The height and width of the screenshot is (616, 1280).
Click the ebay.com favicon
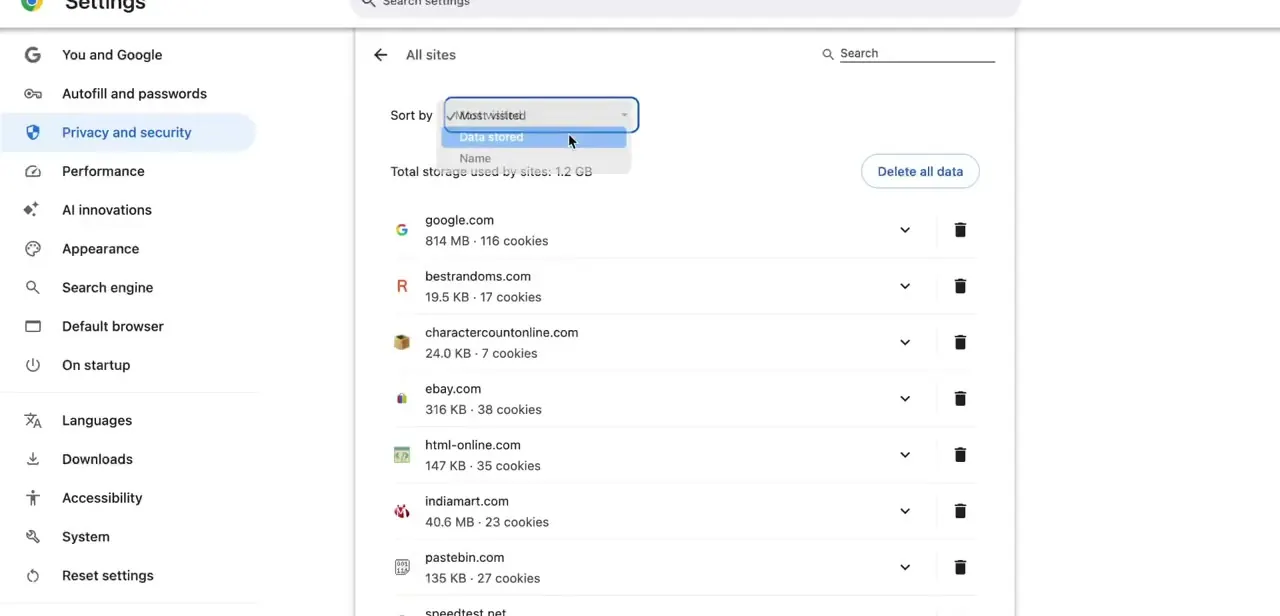click(x=402, y=398)
